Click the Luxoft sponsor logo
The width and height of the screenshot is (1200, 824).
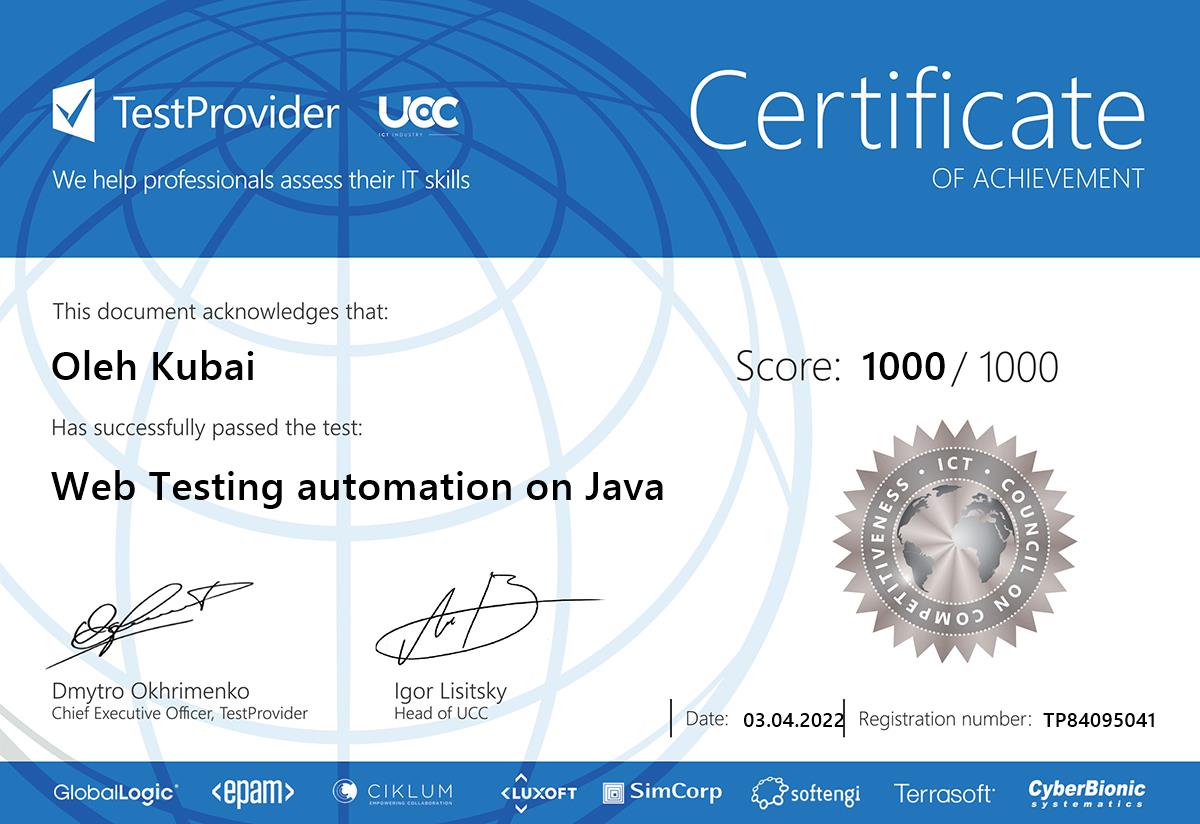[x=538, y=792]
